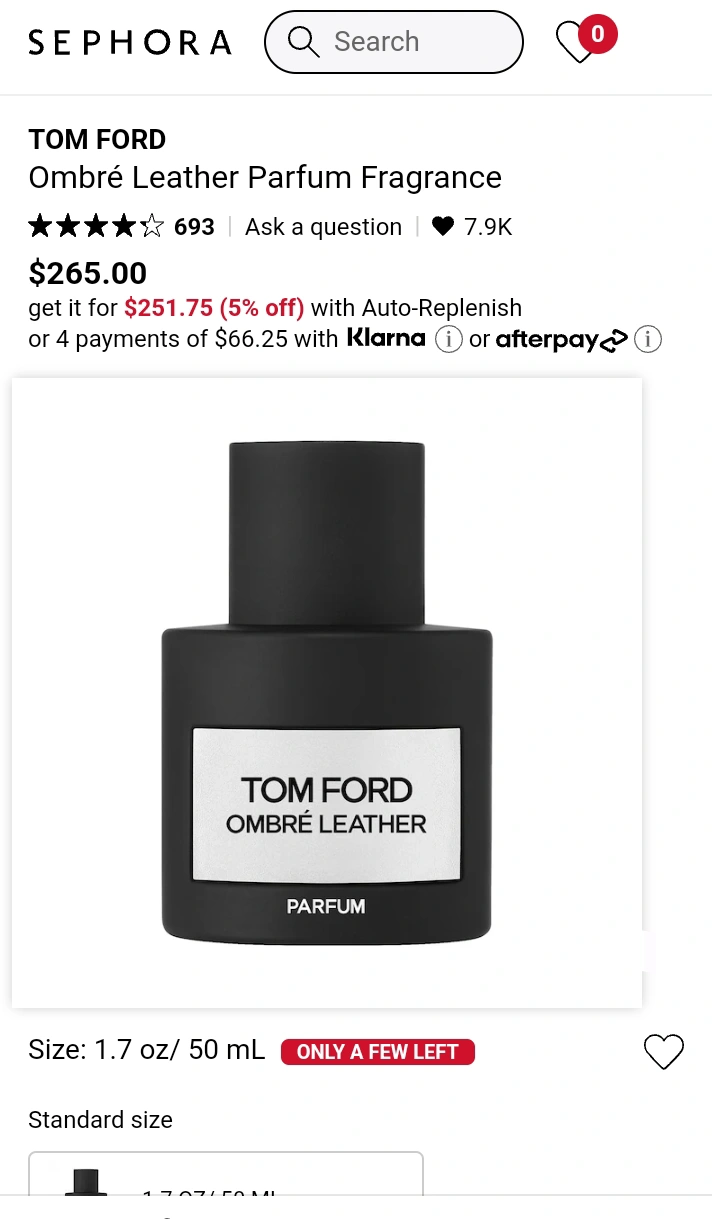Click the Ask a question link

pos(323,227)
